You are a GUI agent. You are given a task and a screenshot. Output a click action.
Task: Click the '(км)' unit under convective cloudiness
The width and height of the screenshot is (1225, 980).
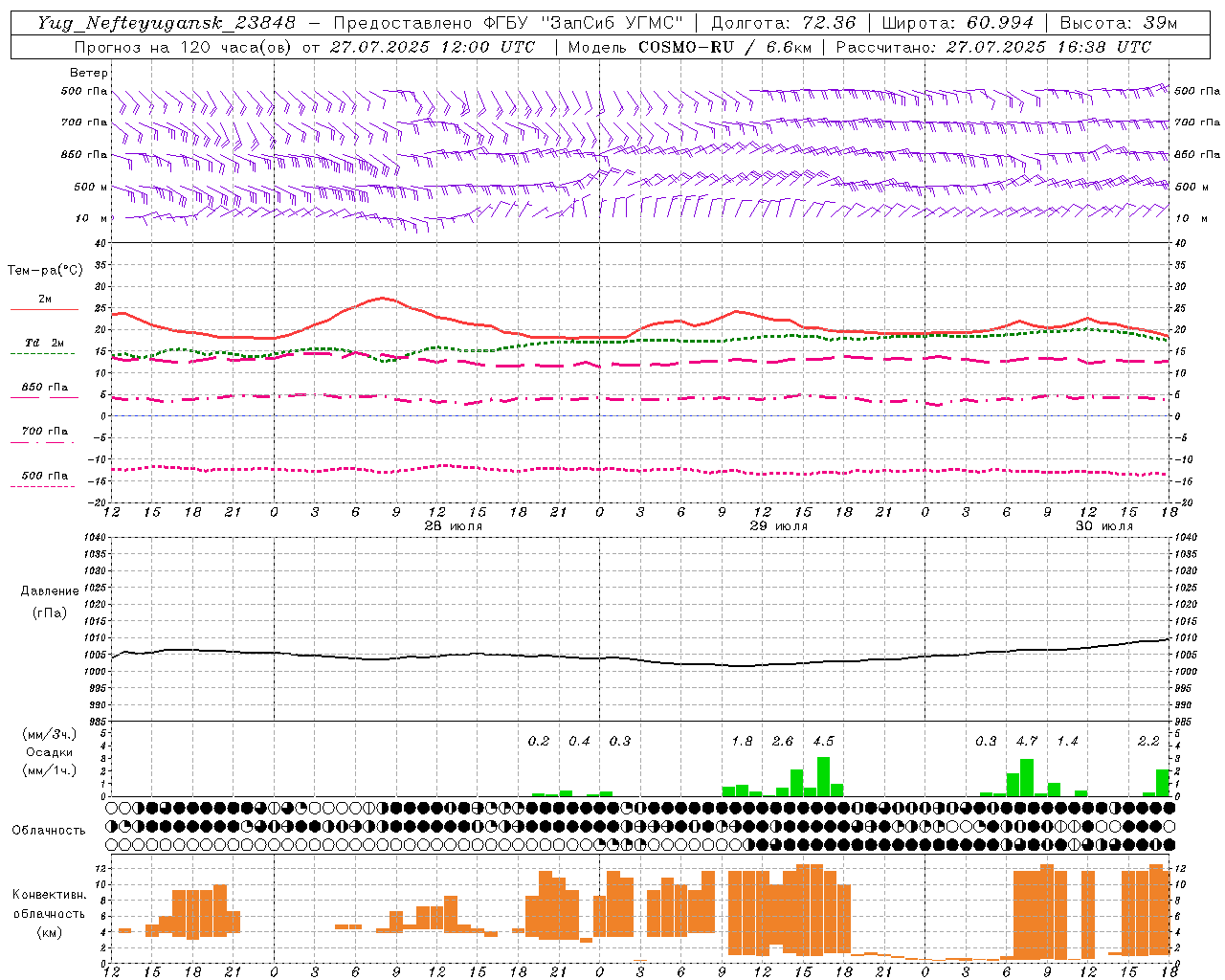click(49, 932)
